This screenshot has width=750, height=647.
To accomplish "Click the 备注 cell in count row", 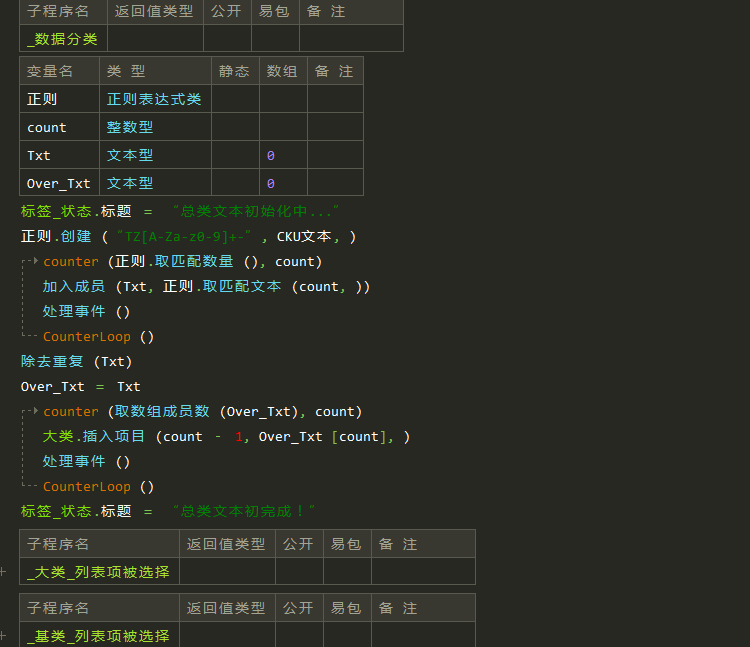I will [x=335, y=127].
